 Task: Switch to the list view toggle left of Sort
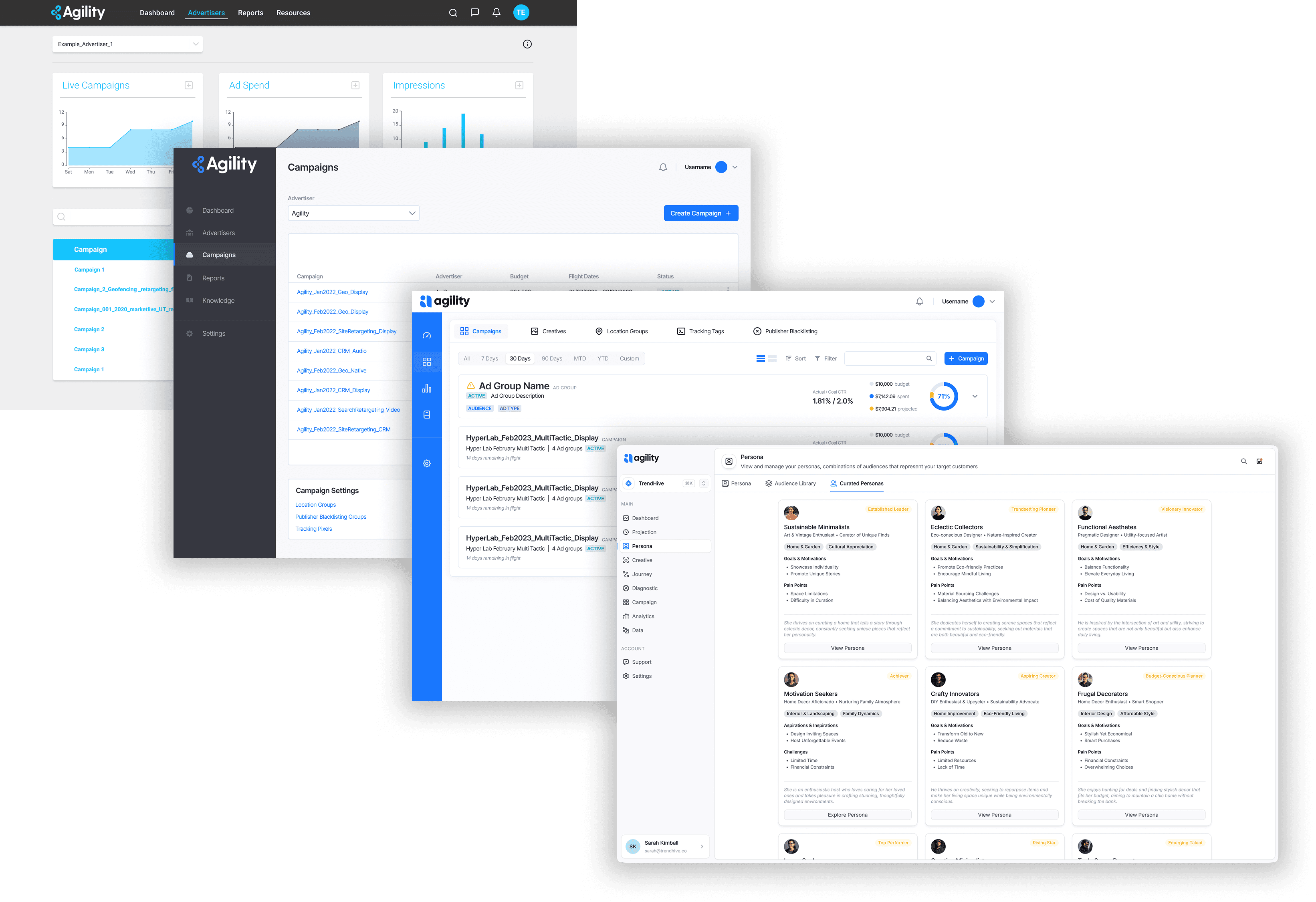(761, 359)
